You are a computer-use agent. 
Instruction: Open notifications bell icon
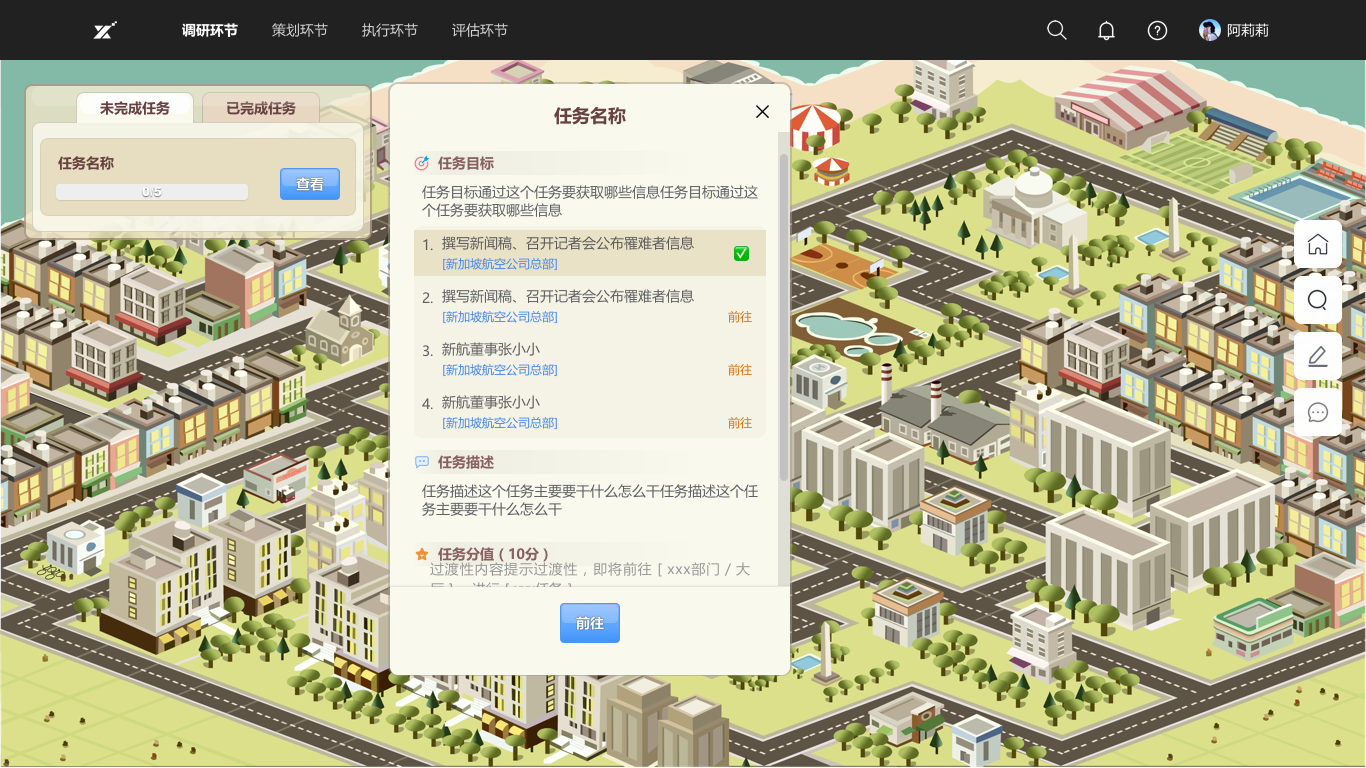(1106, 30)
